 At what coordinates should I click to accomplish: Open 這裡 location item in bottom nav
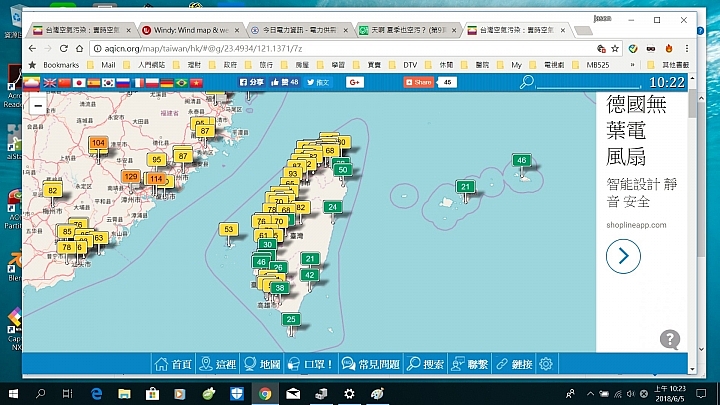tap(218, 364)
